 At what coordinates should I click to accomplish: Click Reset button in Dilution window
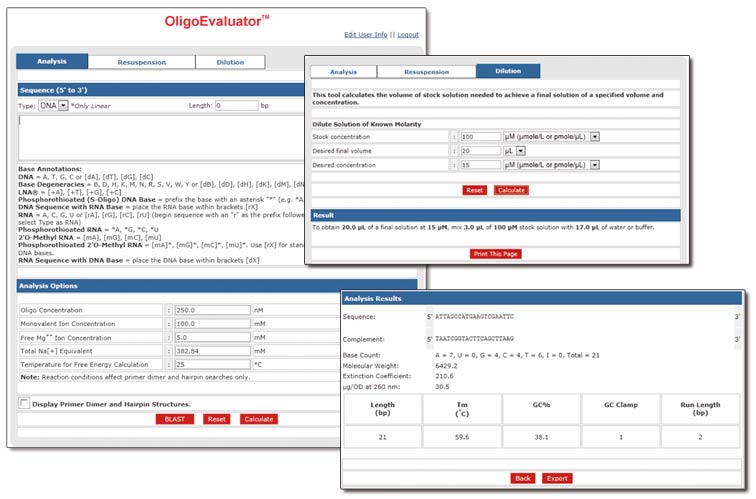click(474, 190)
